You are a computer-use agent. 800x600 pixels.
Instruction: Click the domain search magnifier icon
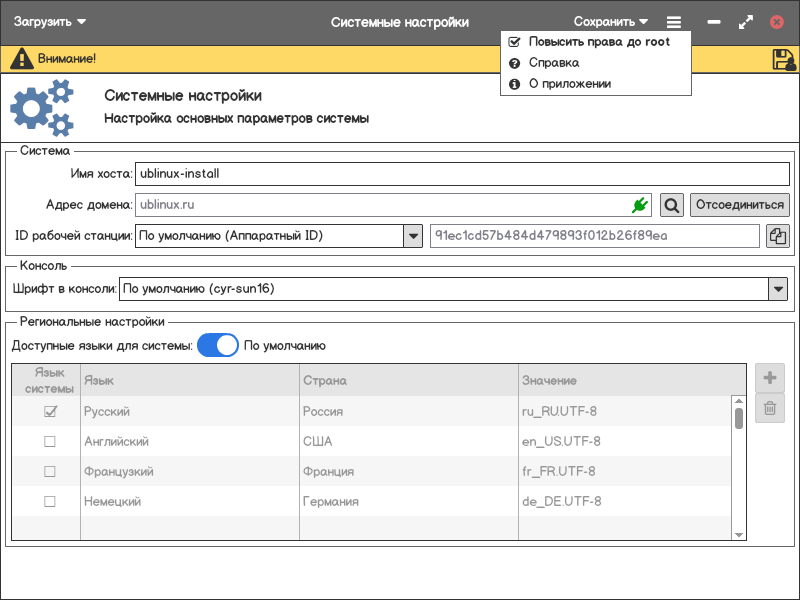point(672,205)
